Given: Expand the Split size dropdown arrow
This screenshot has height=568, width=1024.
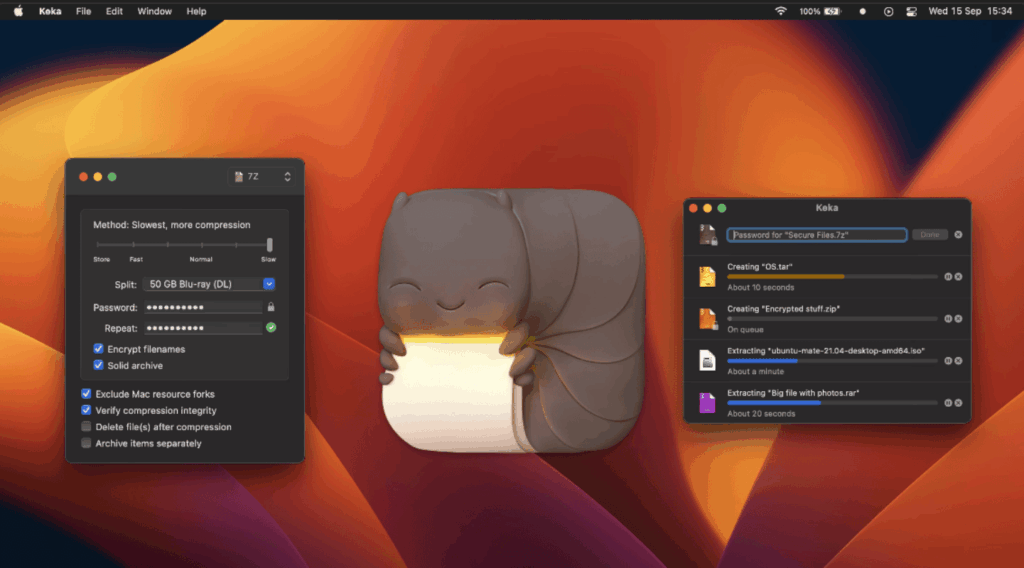Looking at the screenshot, I should click(x=269, y=284).
